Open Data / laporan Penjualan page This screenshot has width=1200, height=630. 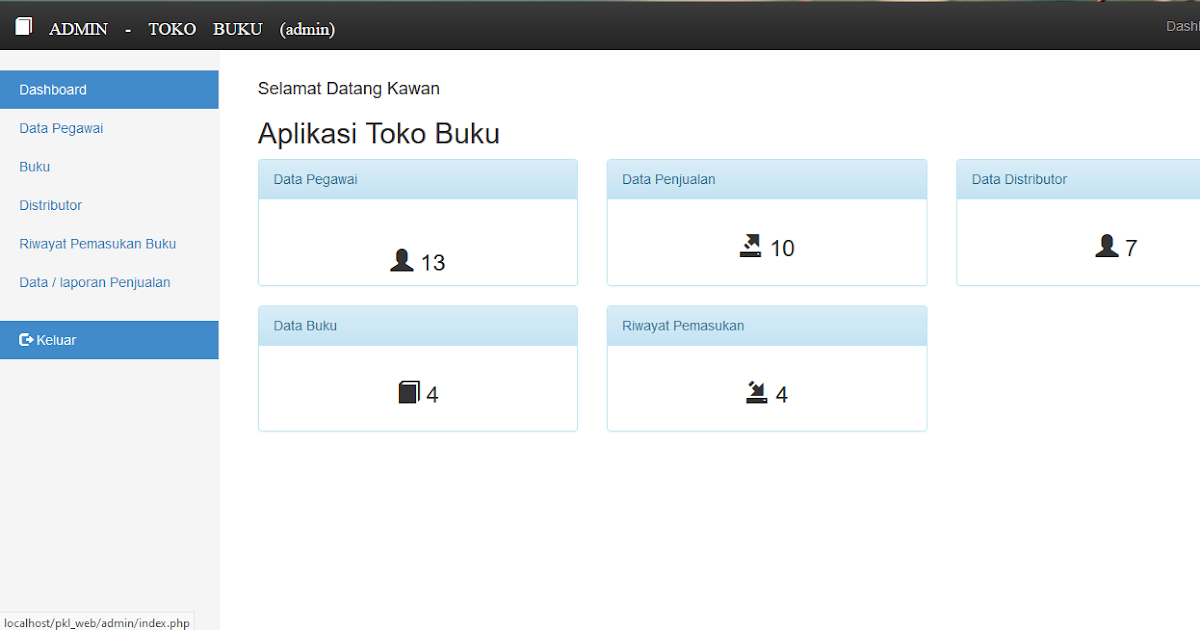coord(95,282)
